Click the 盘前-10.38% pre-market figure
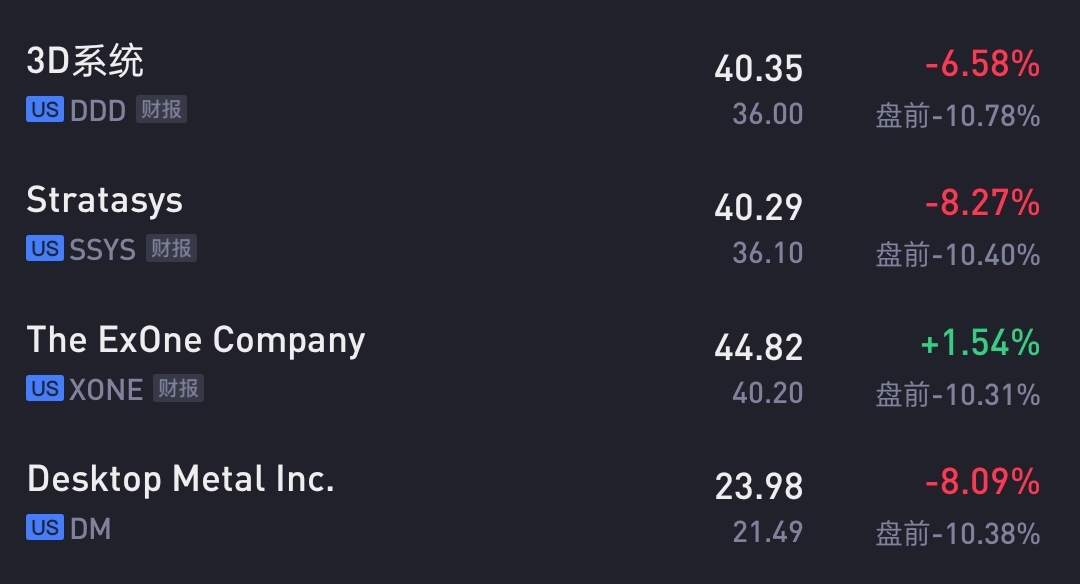 pyautogui.click(x=958, y=534)
